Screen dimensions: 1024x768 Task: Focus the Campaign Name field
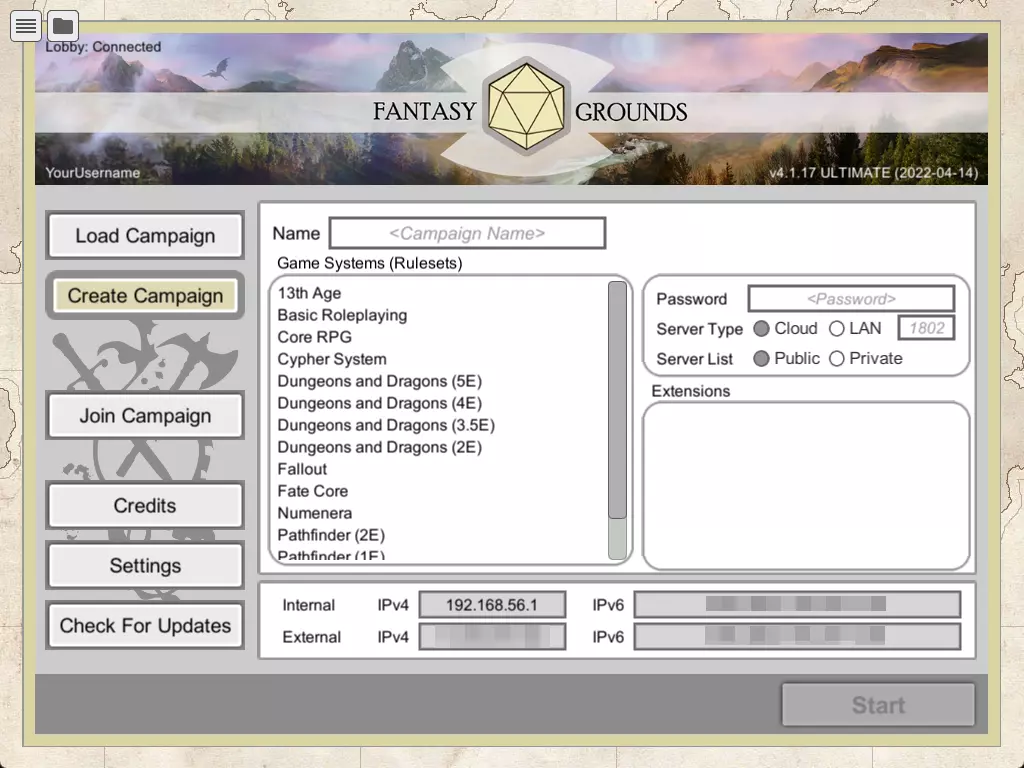468,233
